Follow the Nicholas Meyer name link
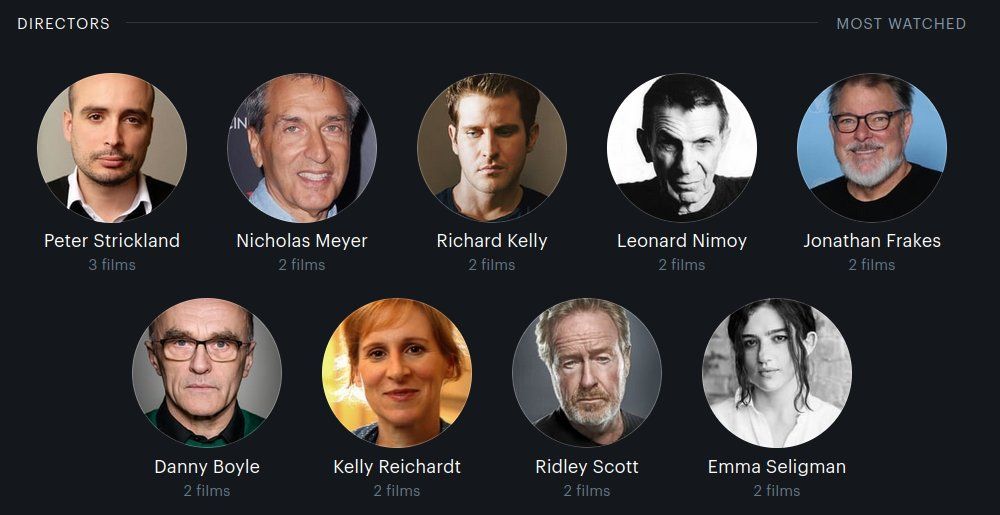 (x=302, y=241)
